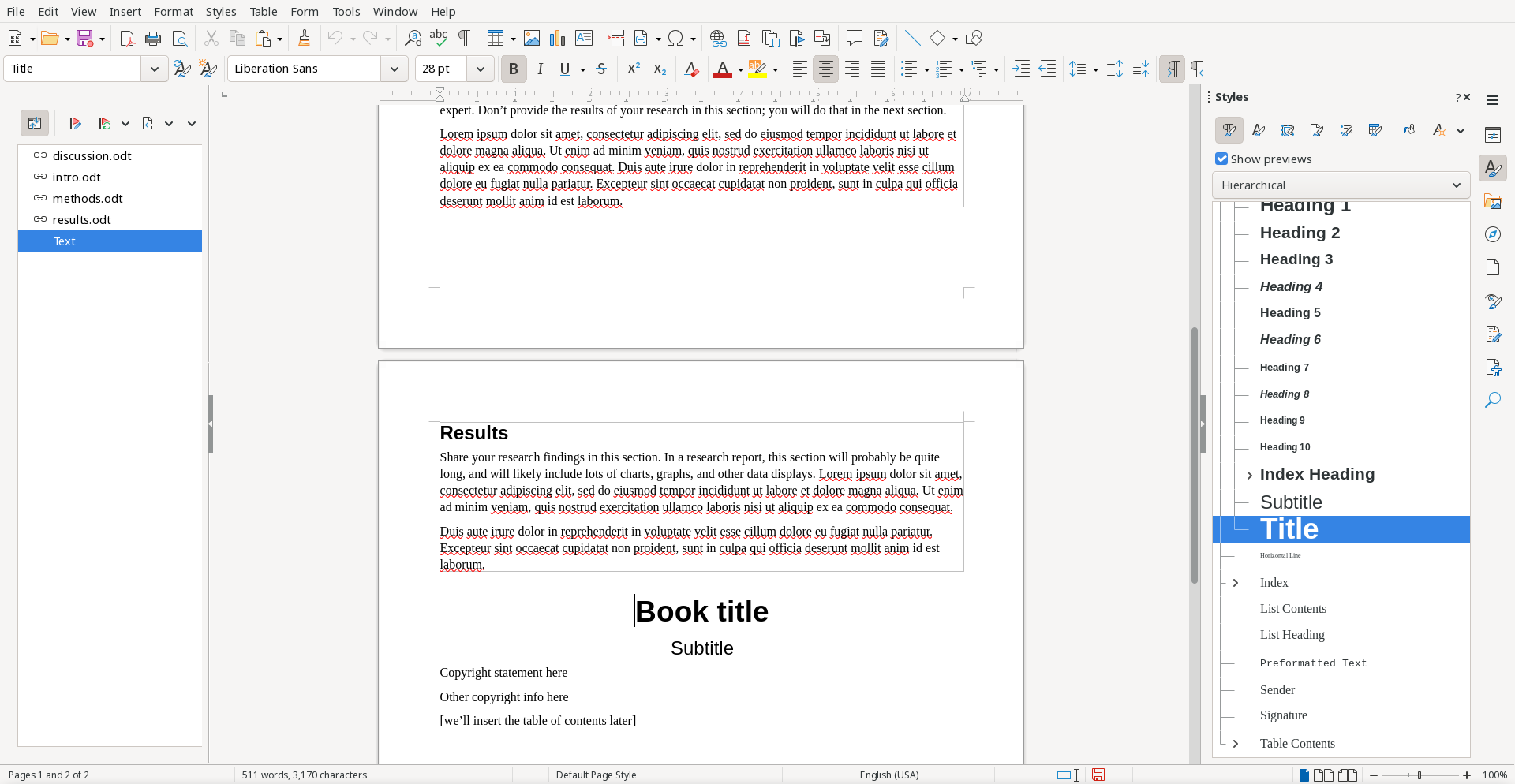This screenshot has width=1515, height=784.
Task: Expand the Table Contents style
Action: [x=1236, y=744]
